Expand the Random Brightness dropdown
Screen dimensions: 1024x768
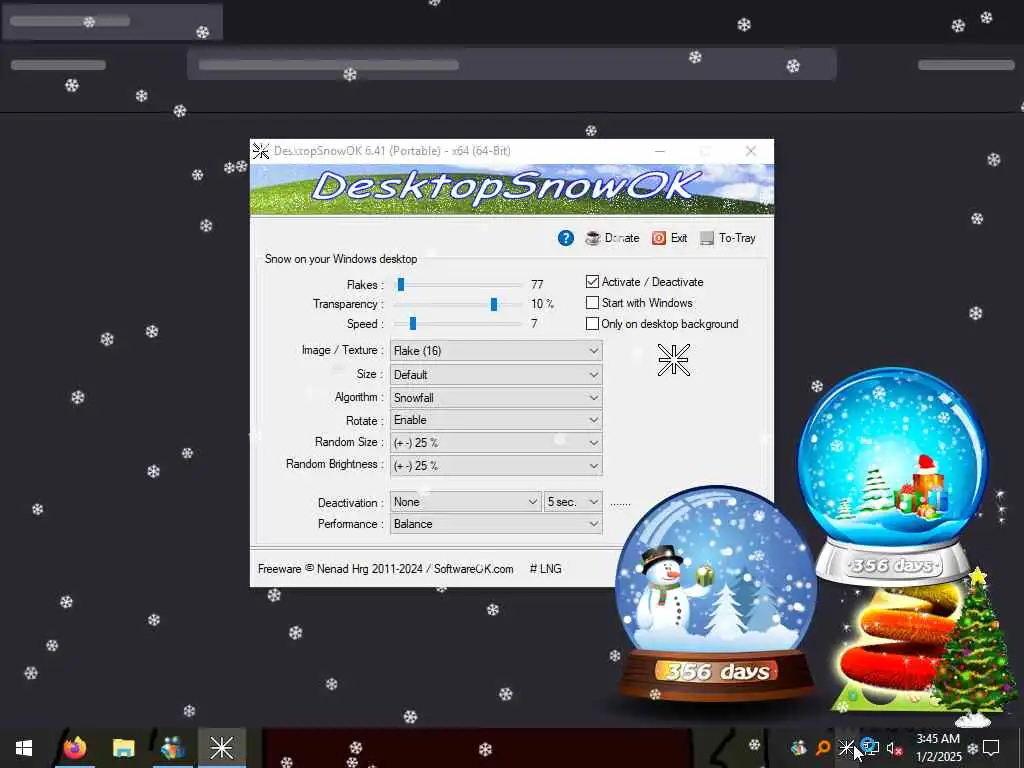coord(496,466)
